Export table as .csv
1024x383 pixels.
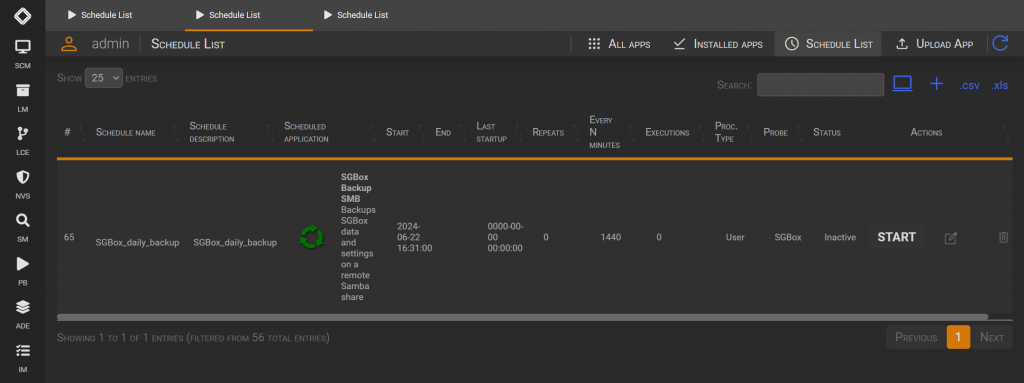click(969, 85)
